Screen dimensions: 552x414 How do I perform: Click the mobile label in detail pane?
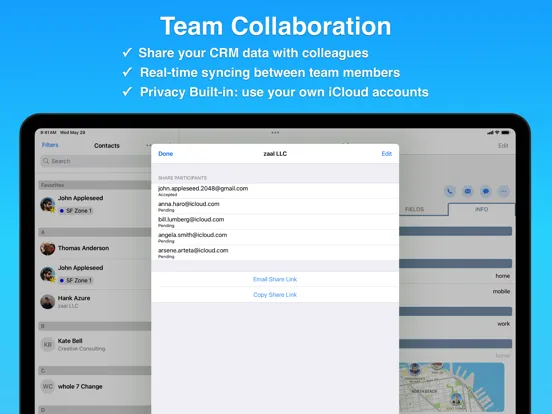tap(501, 291)
